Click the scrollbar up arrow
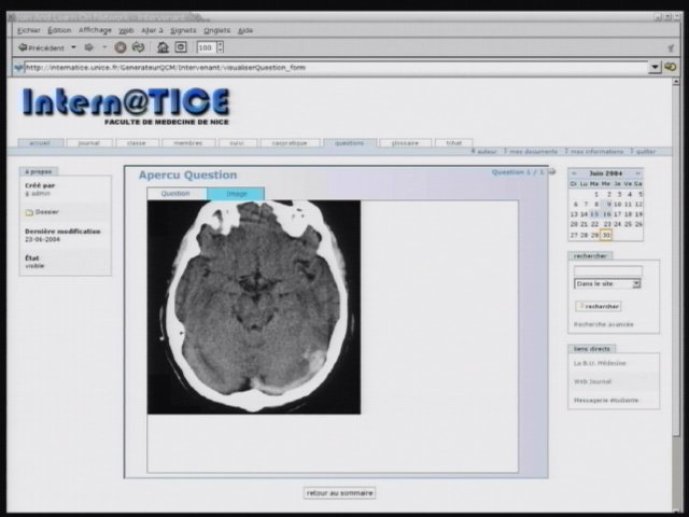This screenshot has width=689, height=517. tap(676, 82)
